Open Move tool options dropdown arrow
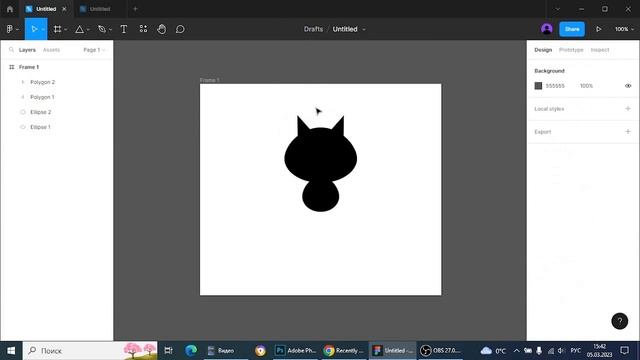Viewport: 640px width, 360px height. pyautogui.click(x=43, y=30)
